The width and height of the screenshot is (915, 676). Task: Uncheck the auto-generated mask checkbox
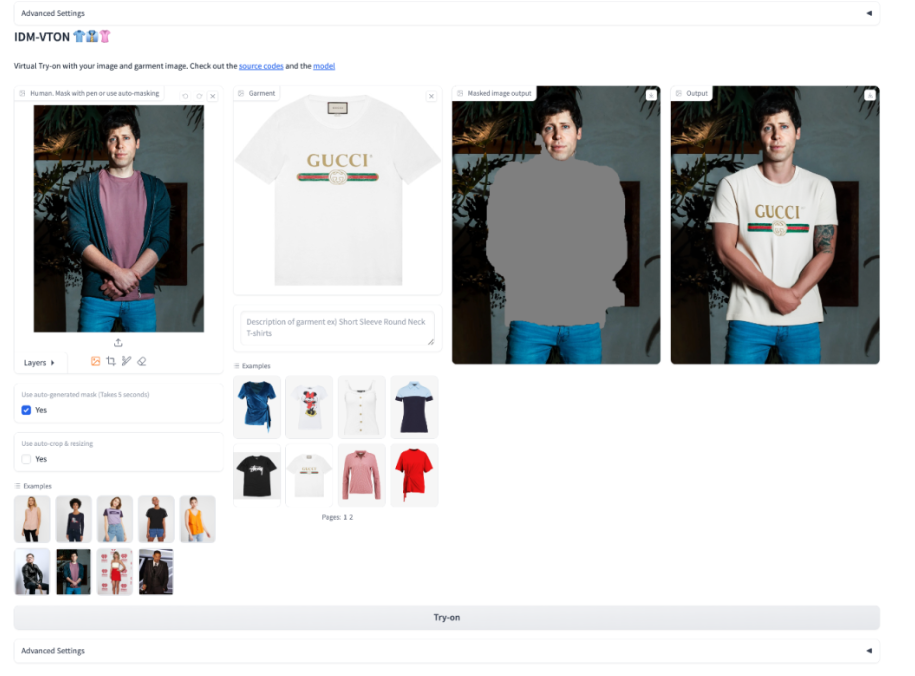click(26, 410)
